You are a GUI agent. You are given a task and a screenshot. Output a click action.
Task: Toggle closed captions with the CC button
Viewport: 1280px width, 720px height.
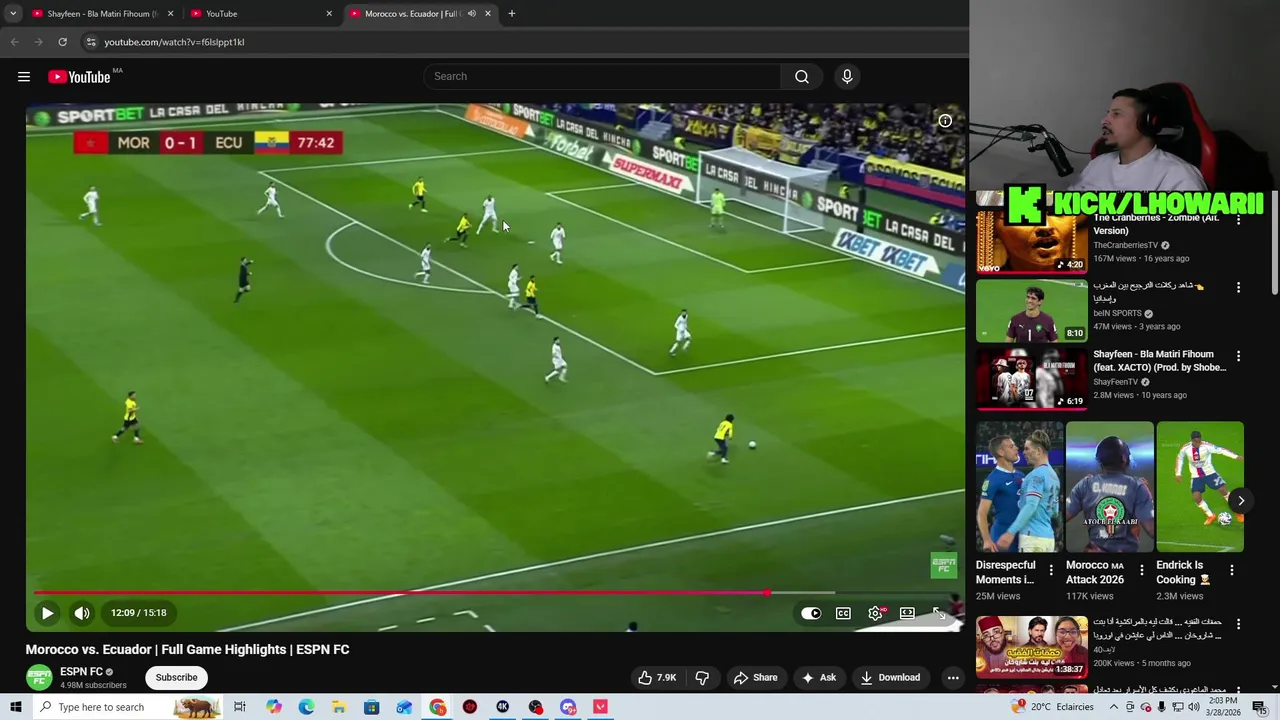pos(843,613)
